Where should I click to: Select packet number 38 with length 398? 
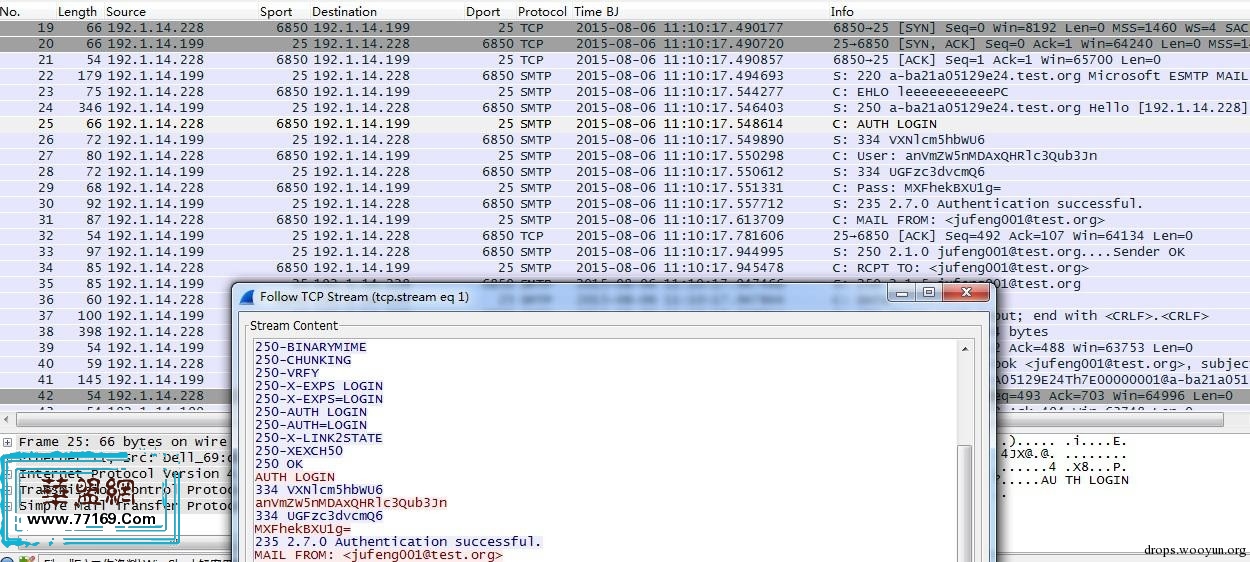[115, 332]
